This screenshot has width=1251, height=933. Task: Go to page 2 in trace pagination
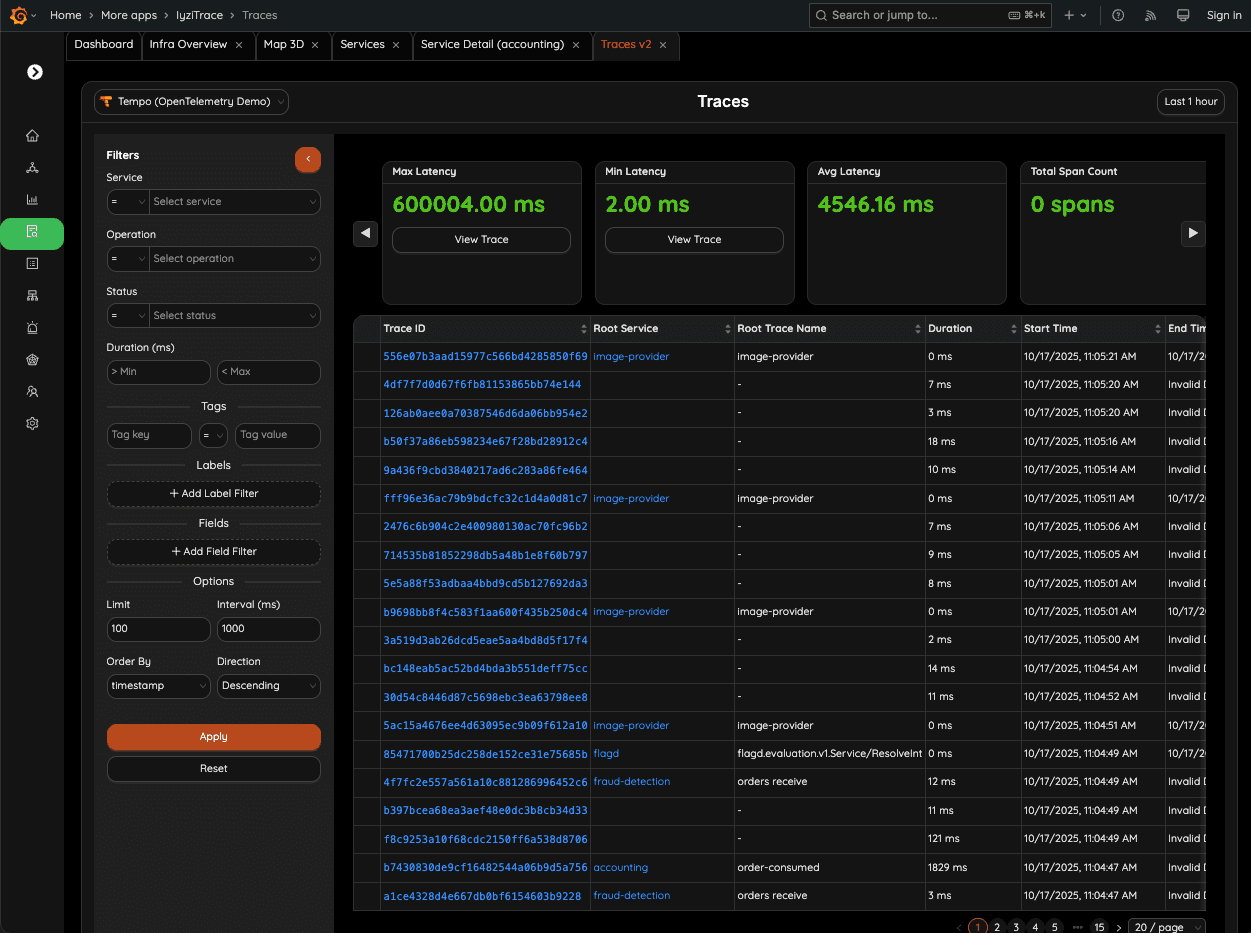[996, 927]
